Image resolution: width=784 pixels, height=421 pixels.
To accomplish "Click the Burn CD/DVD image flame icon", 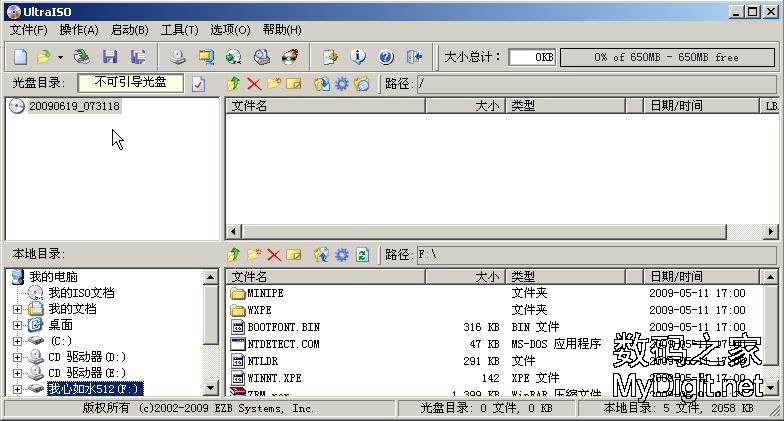I will tap(290, 57).
